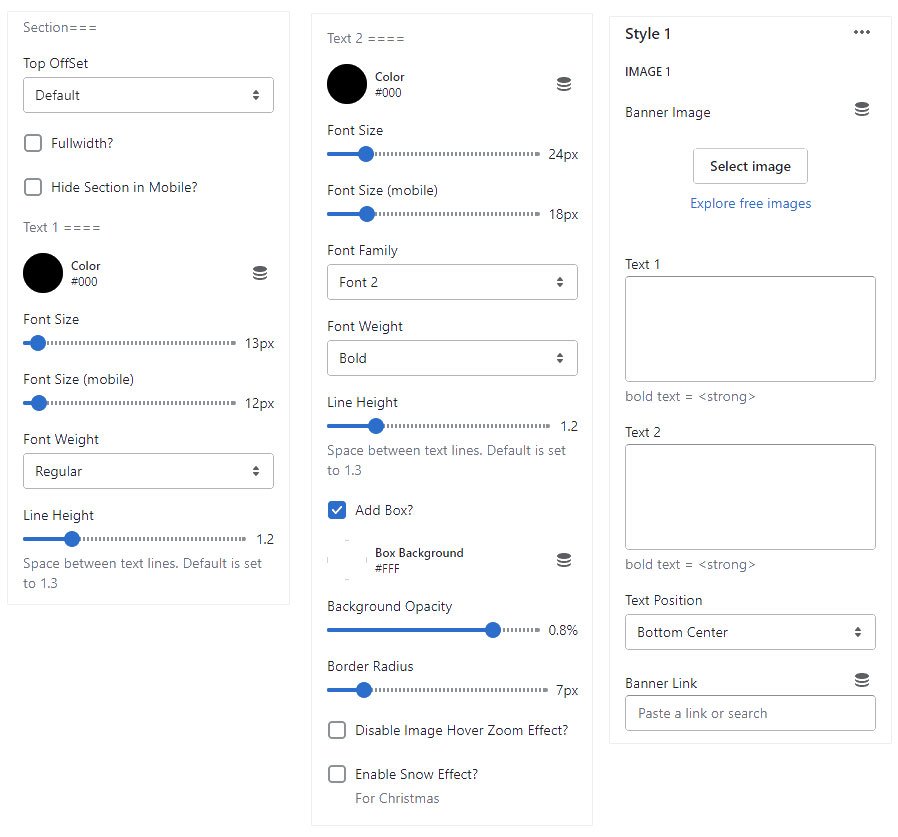Enable Snow Effect checkbox
The width and height of the screenshot is (898, 837).
[337, 774]
